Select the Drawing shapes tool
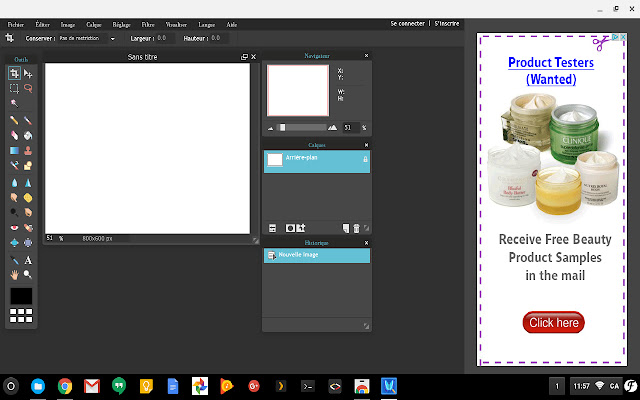This screenshot has height=400, width=640. [x=28, y=165]
